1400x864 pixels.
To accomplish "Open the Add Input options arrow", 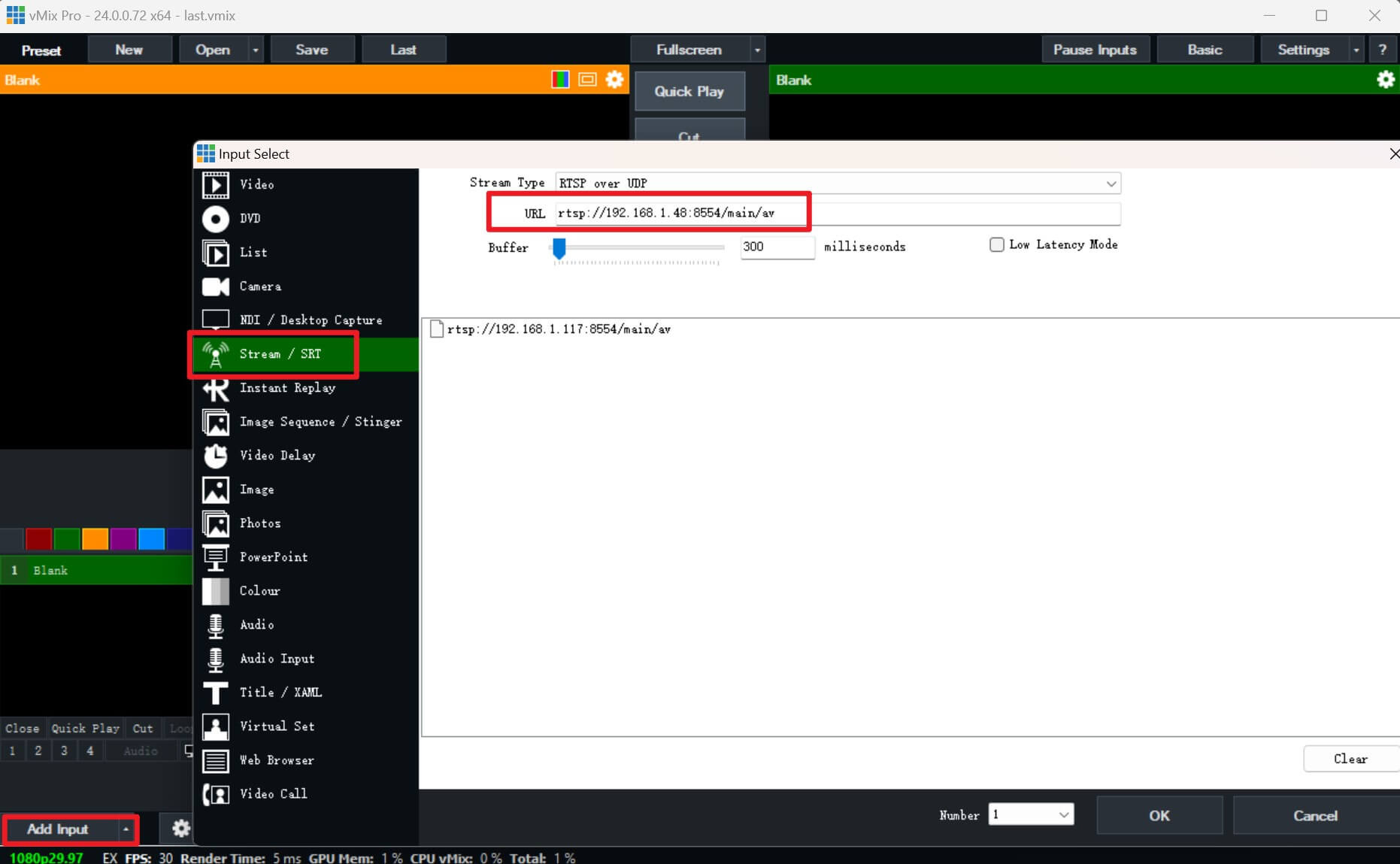I will [x=126, y=829].
